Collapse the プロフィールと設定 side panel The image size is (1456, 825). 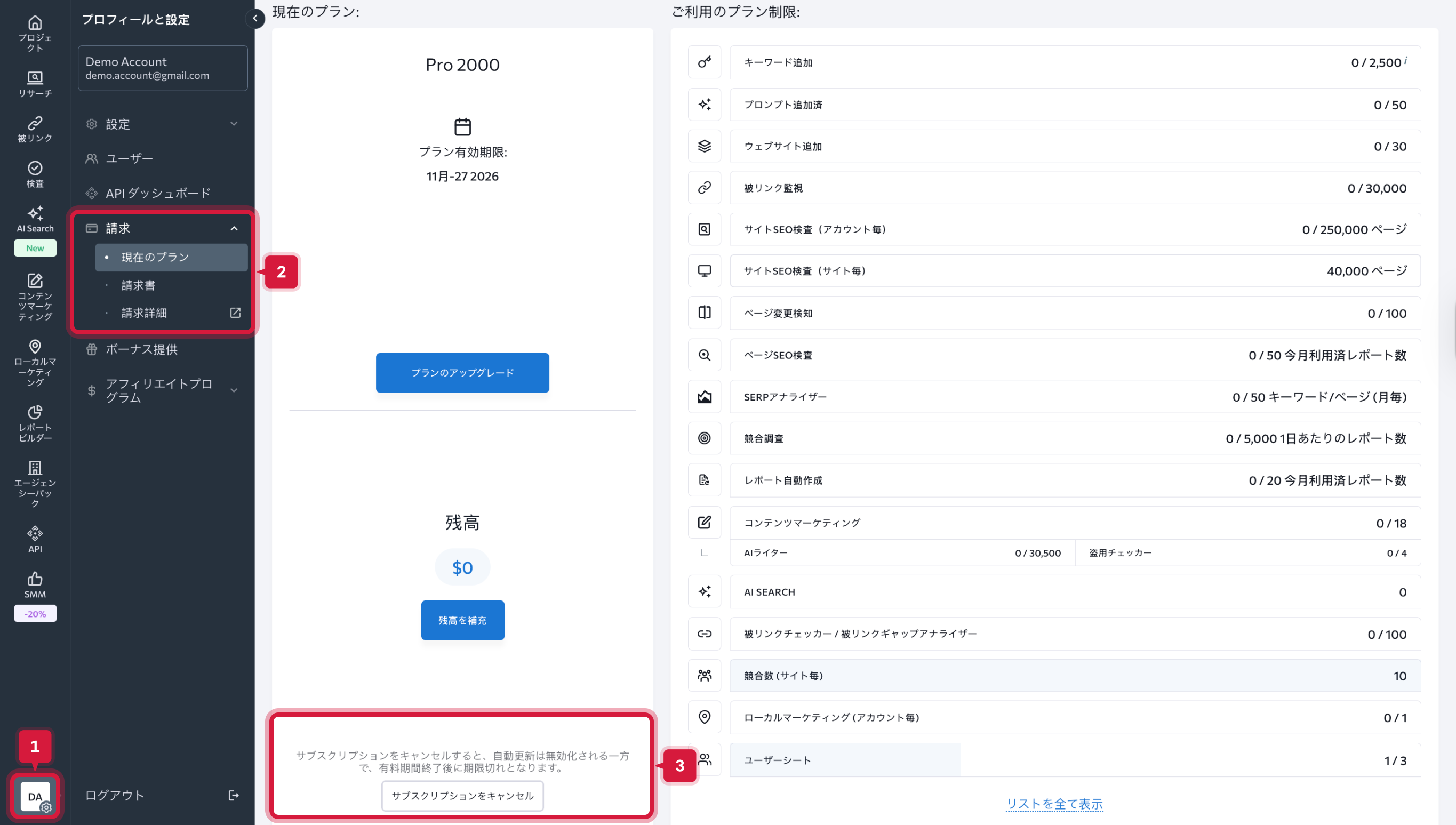click(x=255, y=19)
